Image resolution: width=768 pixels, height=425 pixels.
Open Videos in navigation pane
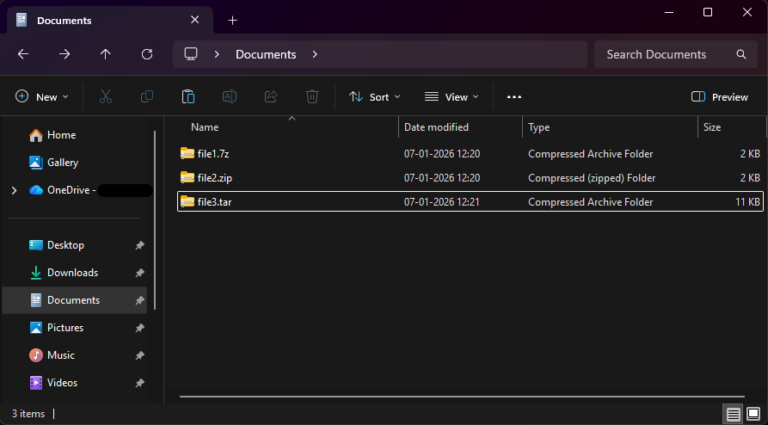(62, 382)
